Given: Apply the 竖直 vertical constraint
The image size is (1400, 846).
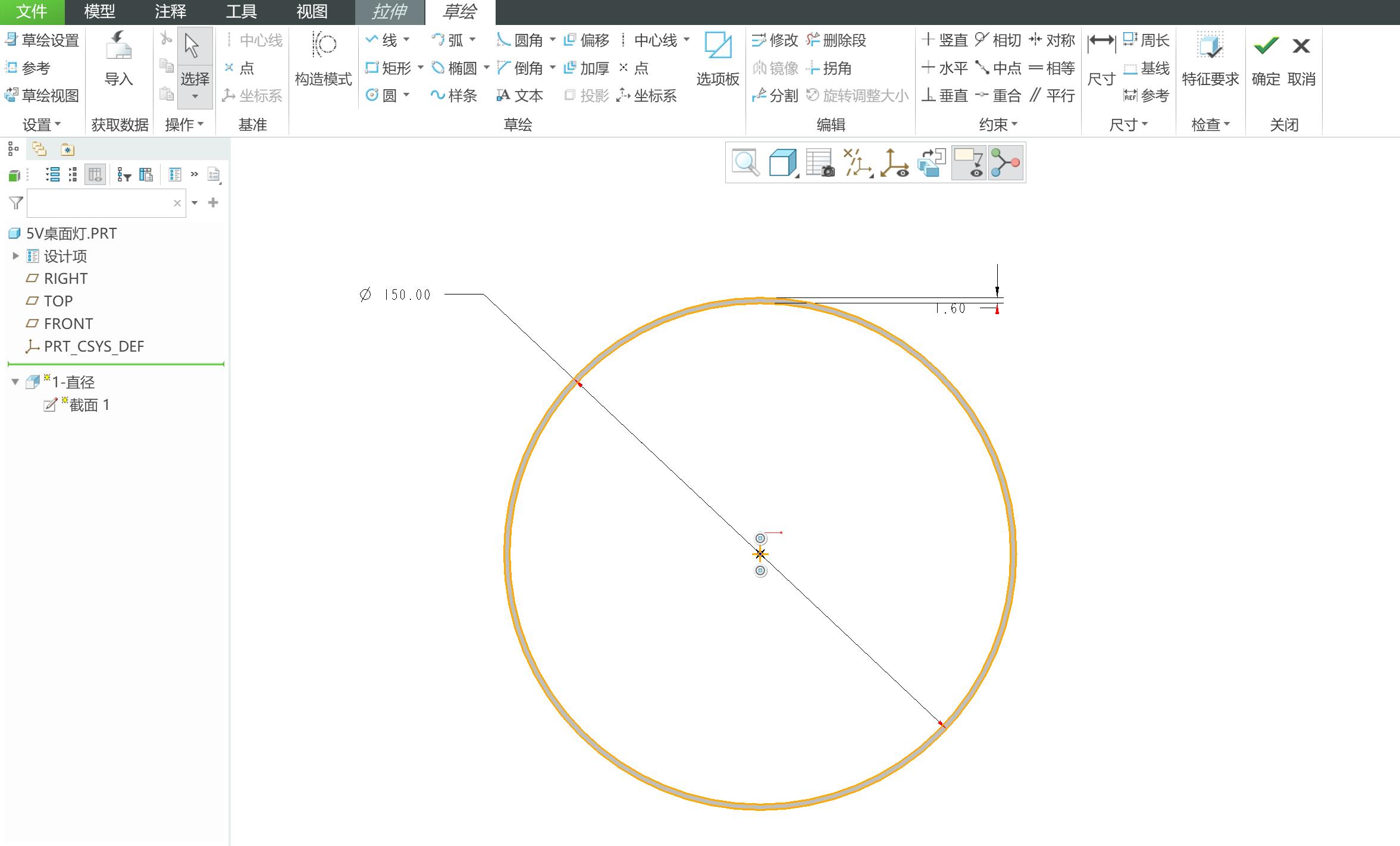Looking at the screenshot, I should tap(944, 40).
